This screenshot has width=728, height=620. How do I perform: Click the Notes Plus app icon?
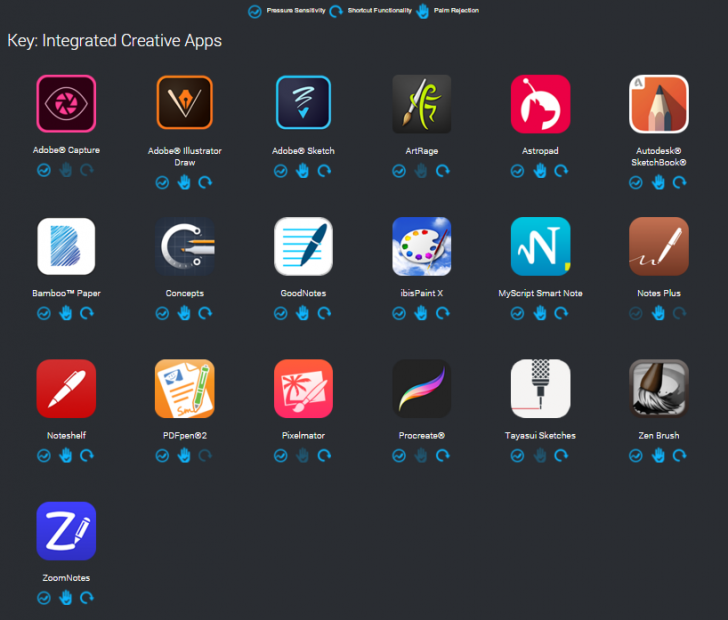pyautogui.click(x=659, y=247)
